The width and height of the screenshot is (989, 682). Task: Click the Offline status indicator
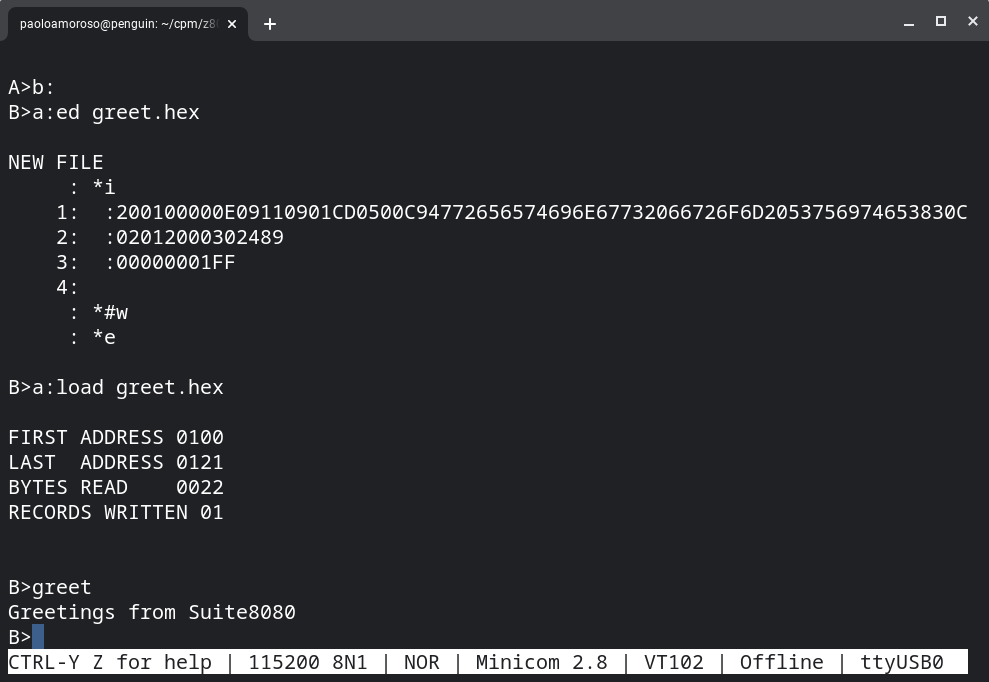(x=782, y=662)
